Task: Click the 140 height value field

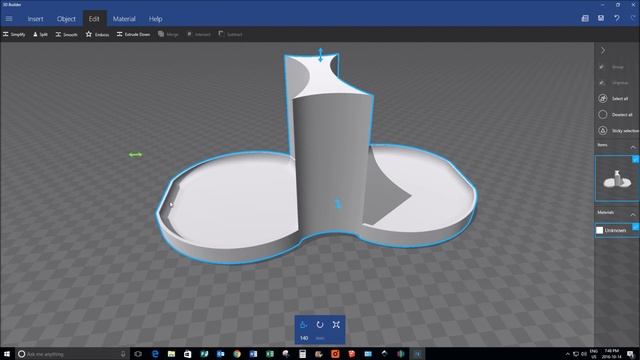Action: (304, 338)
